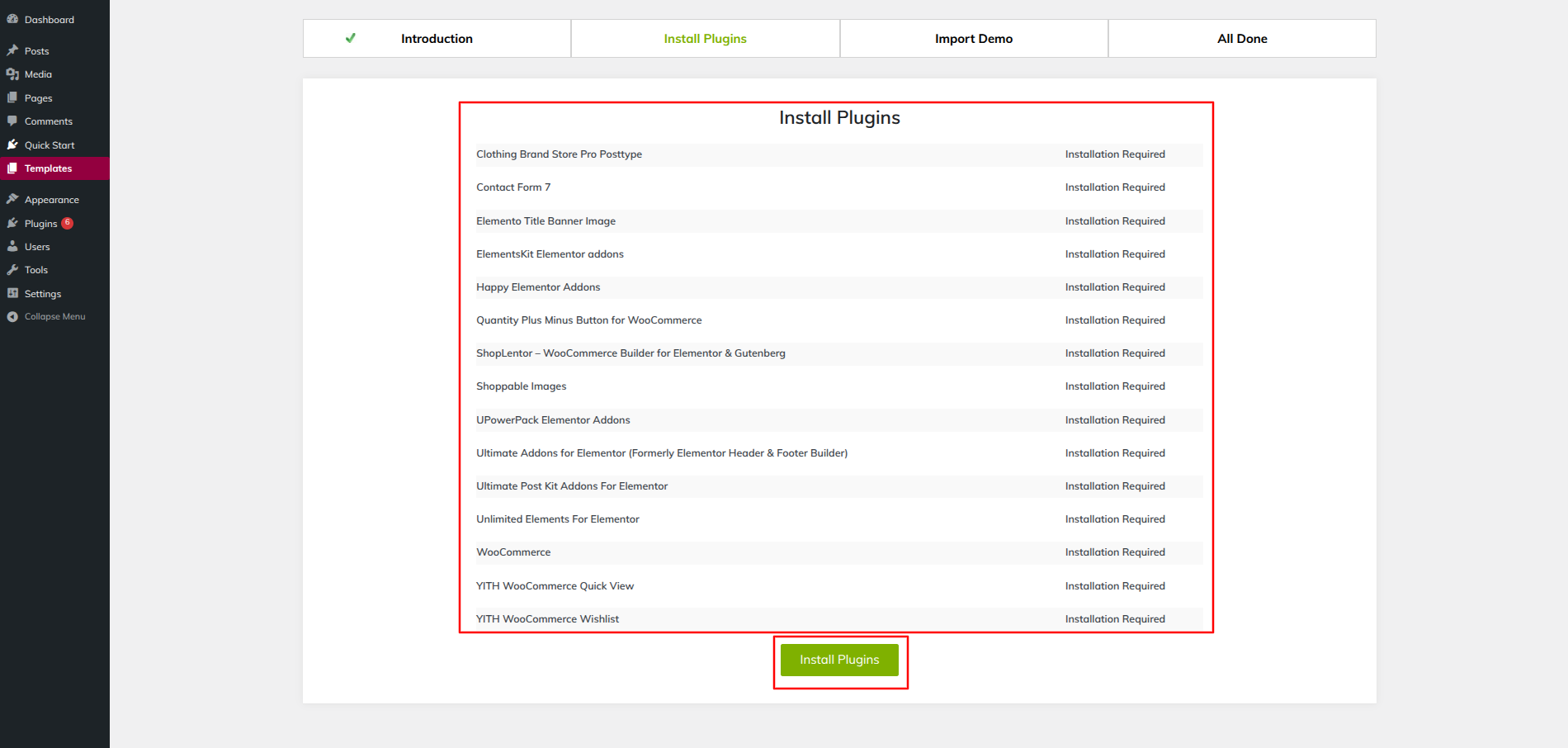Open the Plugins menu item
1568x748 pixels.
pos(54,223)
